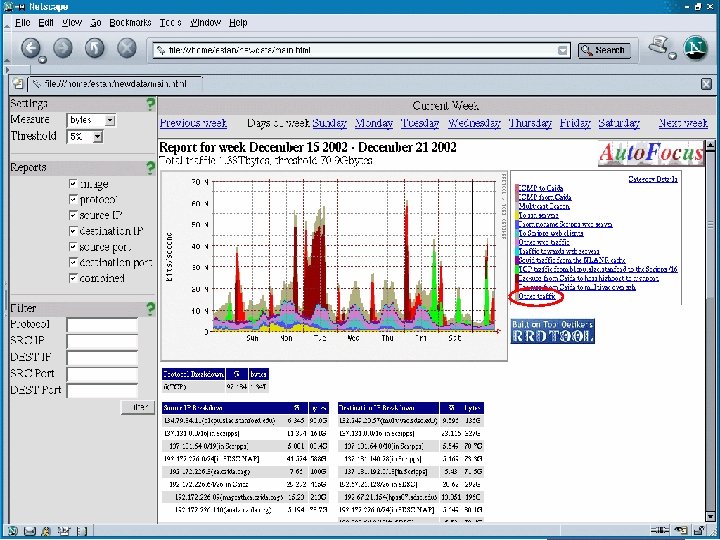
Task: Open the Navigator component in the status bar
Action: coord(13,531)
